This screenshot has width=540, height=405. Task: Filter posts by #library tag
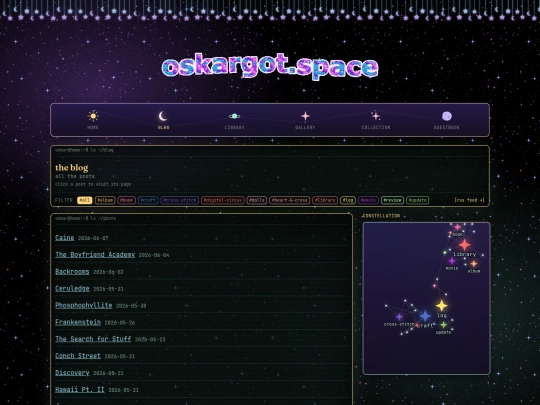[x=325, y=200]
